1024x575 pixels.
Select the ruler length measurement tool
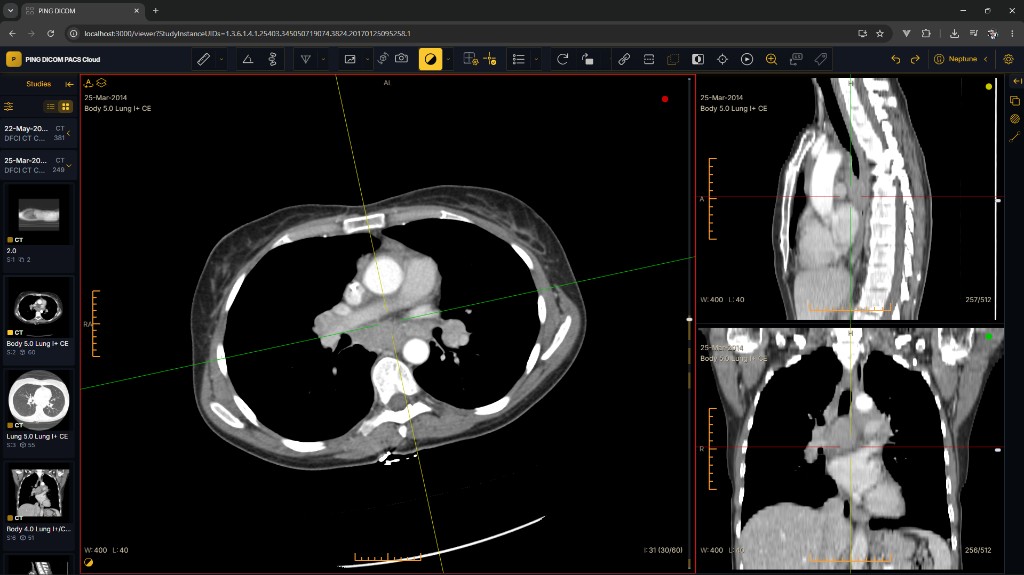tap(203, 59)
